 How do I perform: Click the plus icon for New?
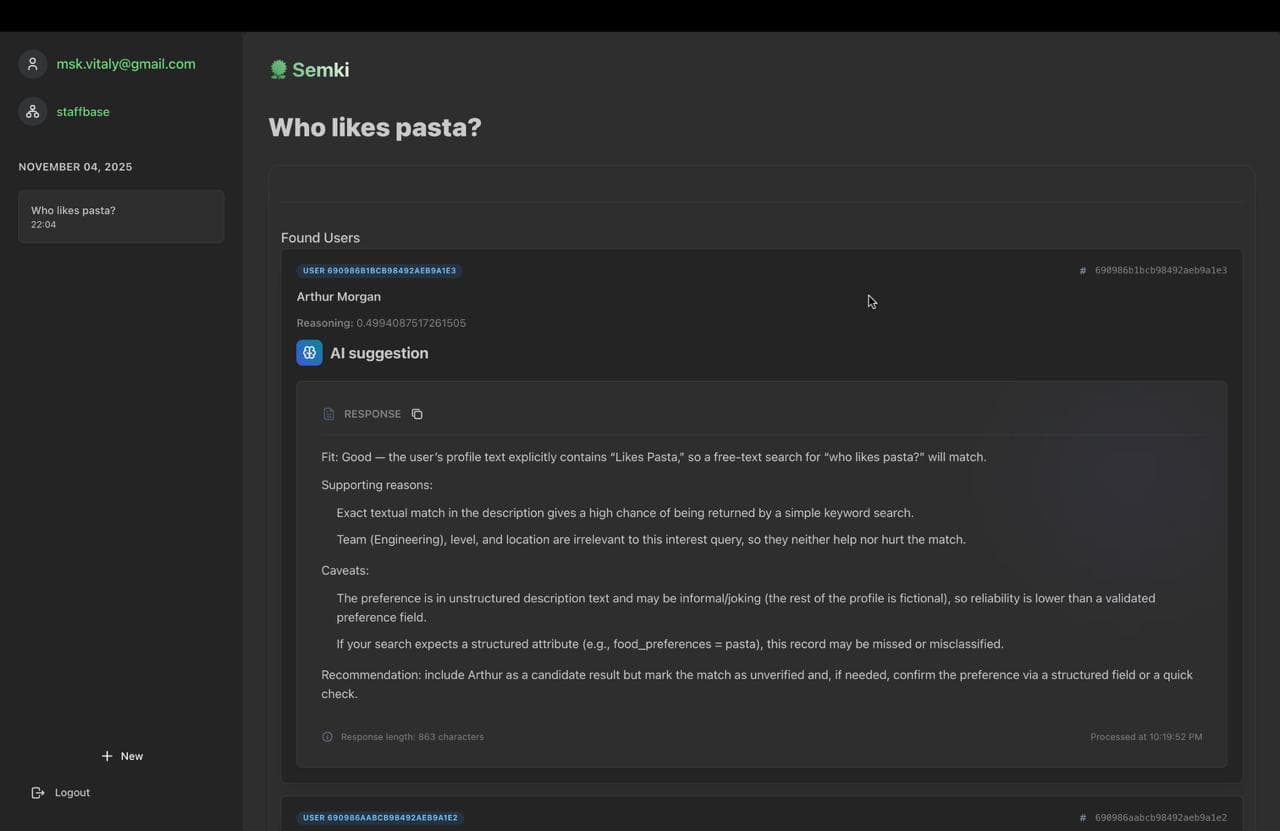(x=107, y=756)
